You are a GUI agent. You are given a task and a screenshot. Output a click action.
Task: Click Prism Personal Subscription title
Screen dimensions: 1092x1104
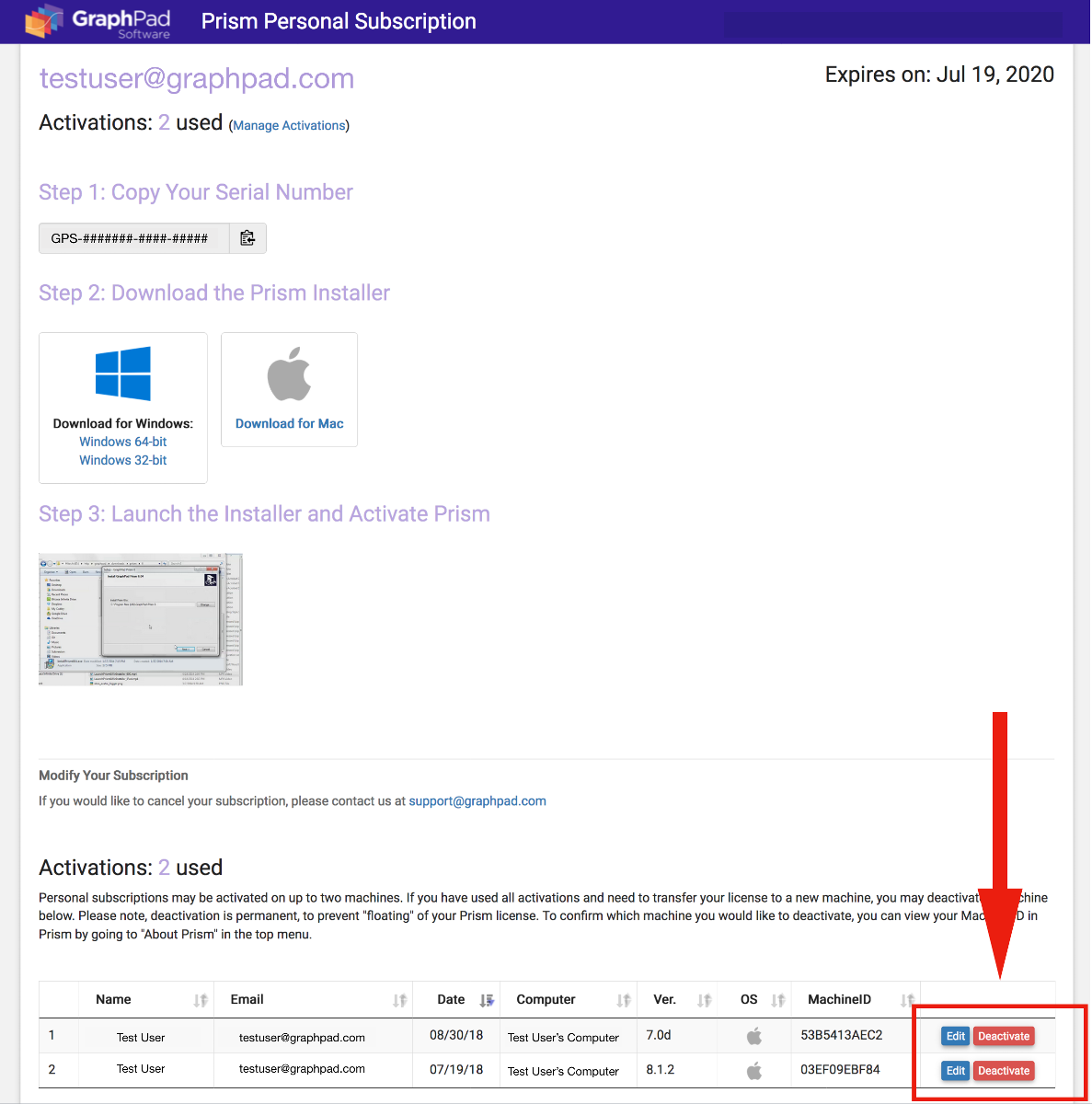tap(339, 22)
